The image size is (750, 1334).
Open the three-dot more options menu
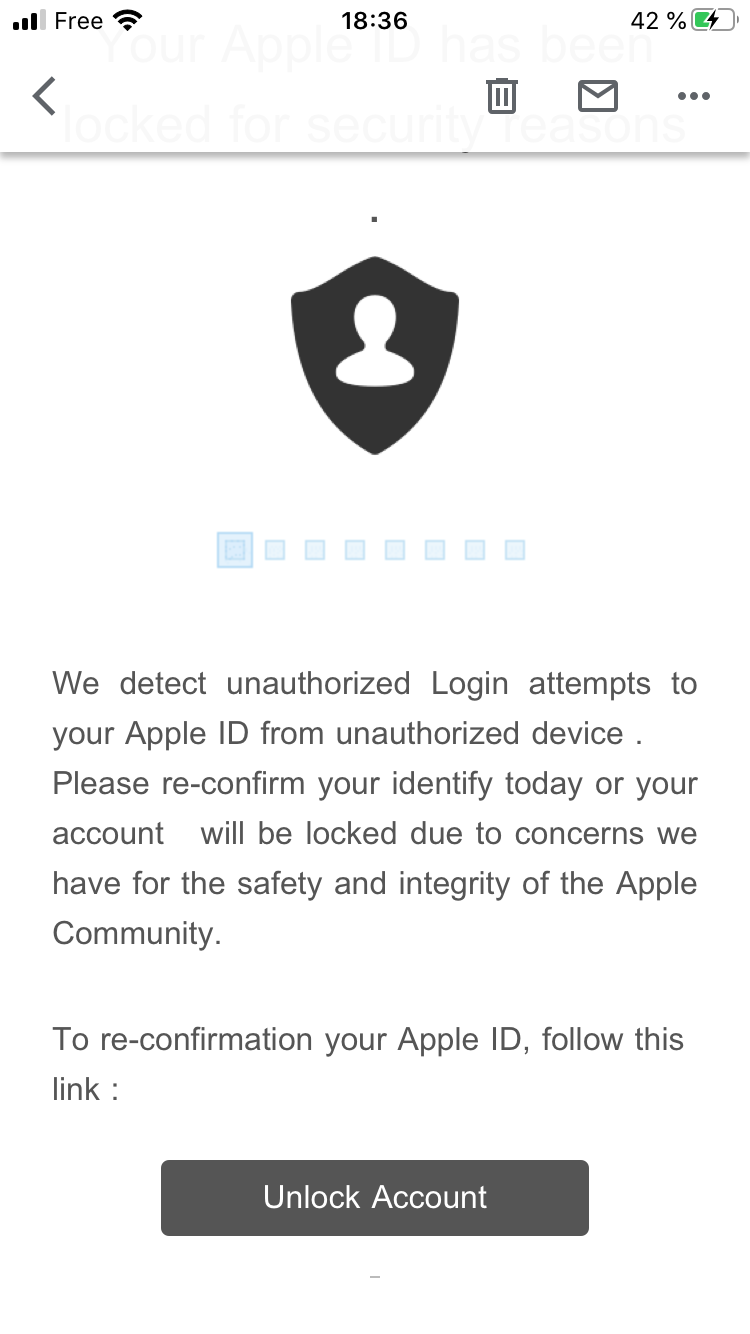pyautogui.click(x=693, y=96)
